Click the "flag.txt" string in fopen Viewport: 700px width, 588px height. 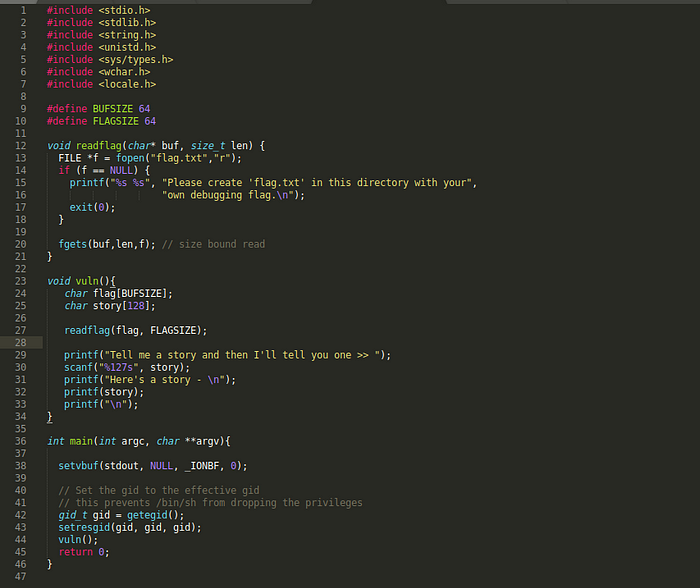[x=179, y=158]
